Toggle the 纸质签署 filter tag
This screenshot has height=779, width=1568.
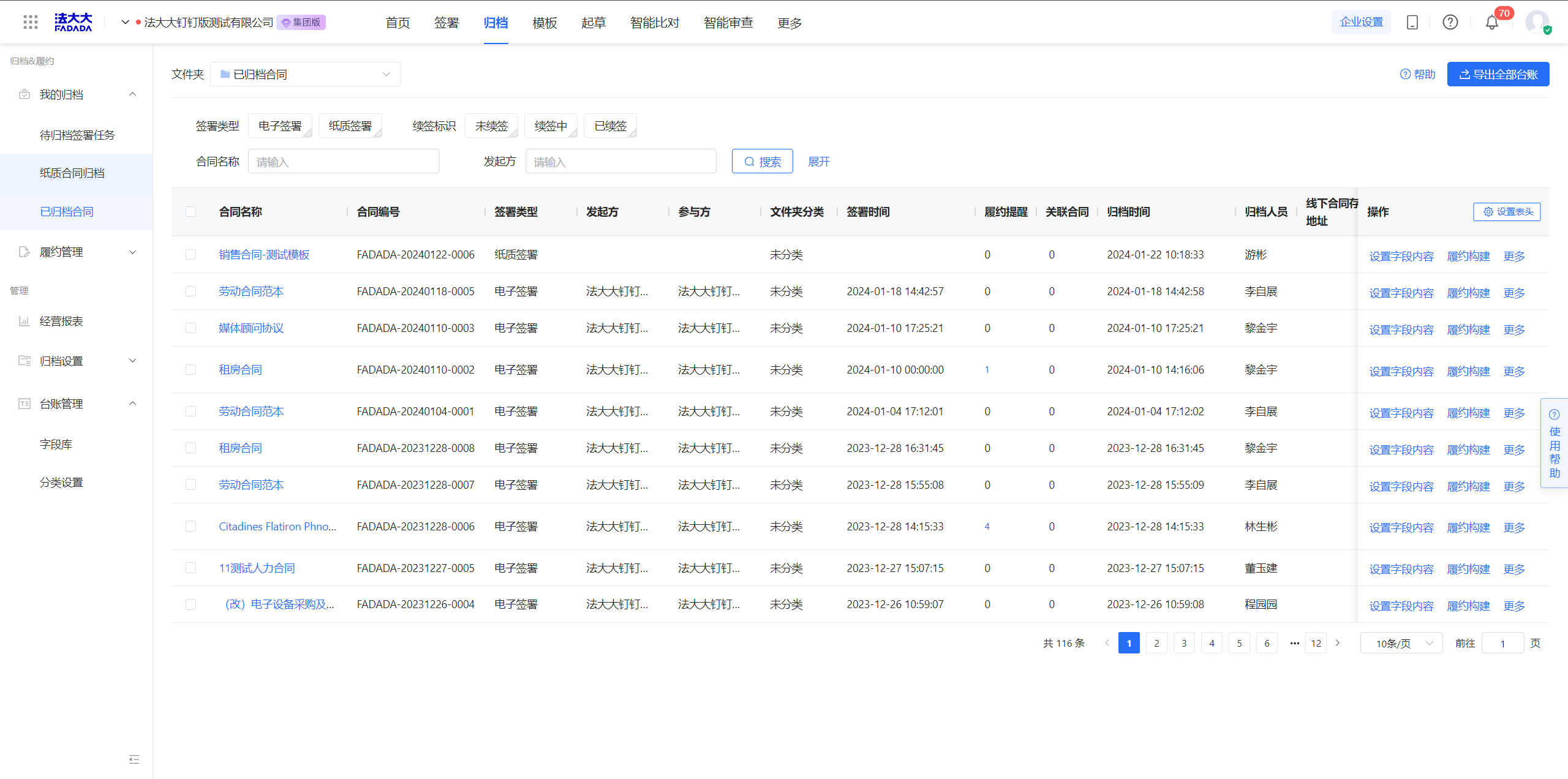(x=350, y=126)
